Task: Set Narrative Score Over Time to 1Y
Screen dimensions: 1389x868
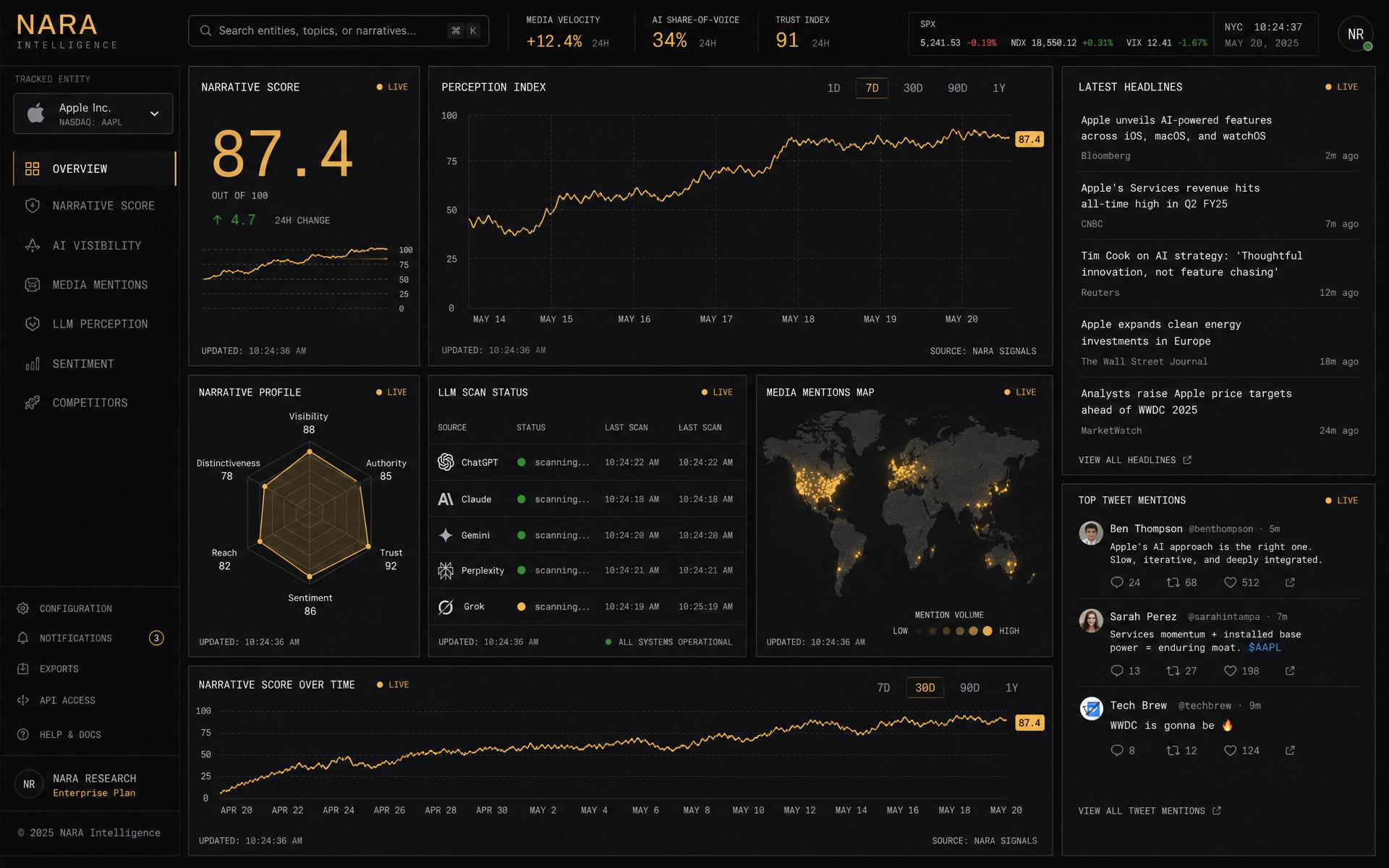Action: point(1011,688)
